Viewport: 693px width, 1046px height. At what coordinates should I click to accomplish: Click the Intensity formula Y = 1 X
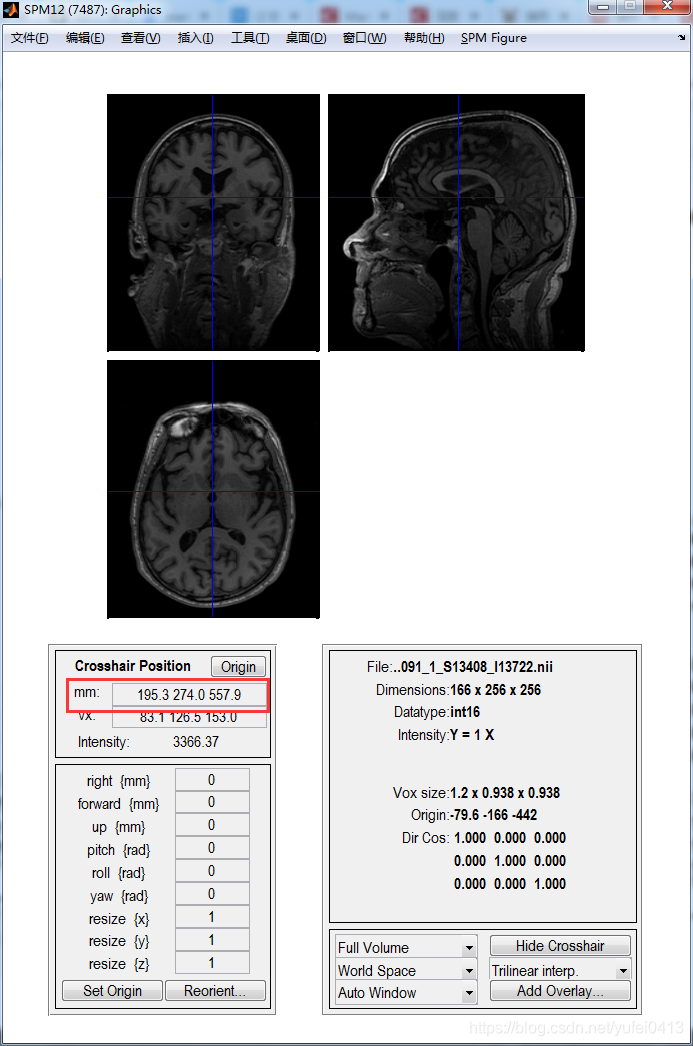point(472,734)
